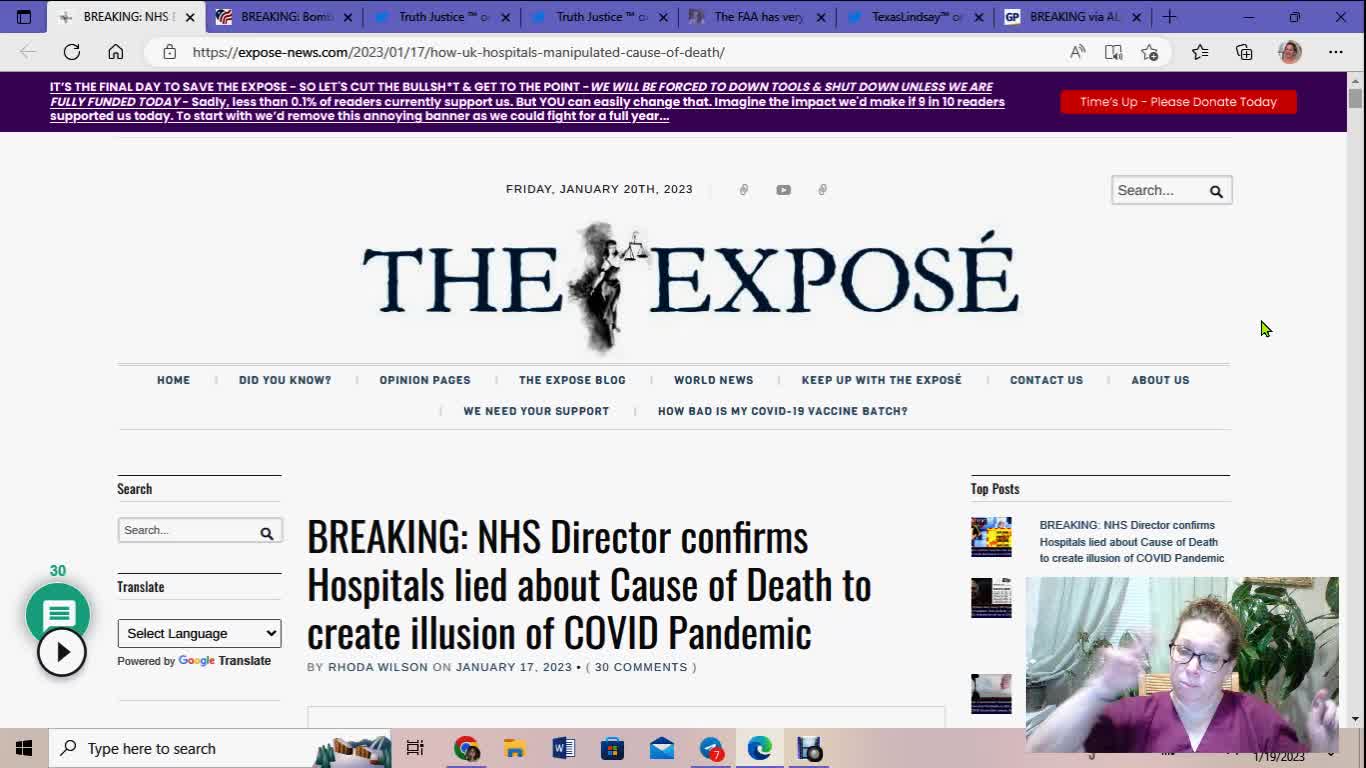1366x768 pixels.
Task: Open File Explorer from the taskbar
Action: [514, 748]
